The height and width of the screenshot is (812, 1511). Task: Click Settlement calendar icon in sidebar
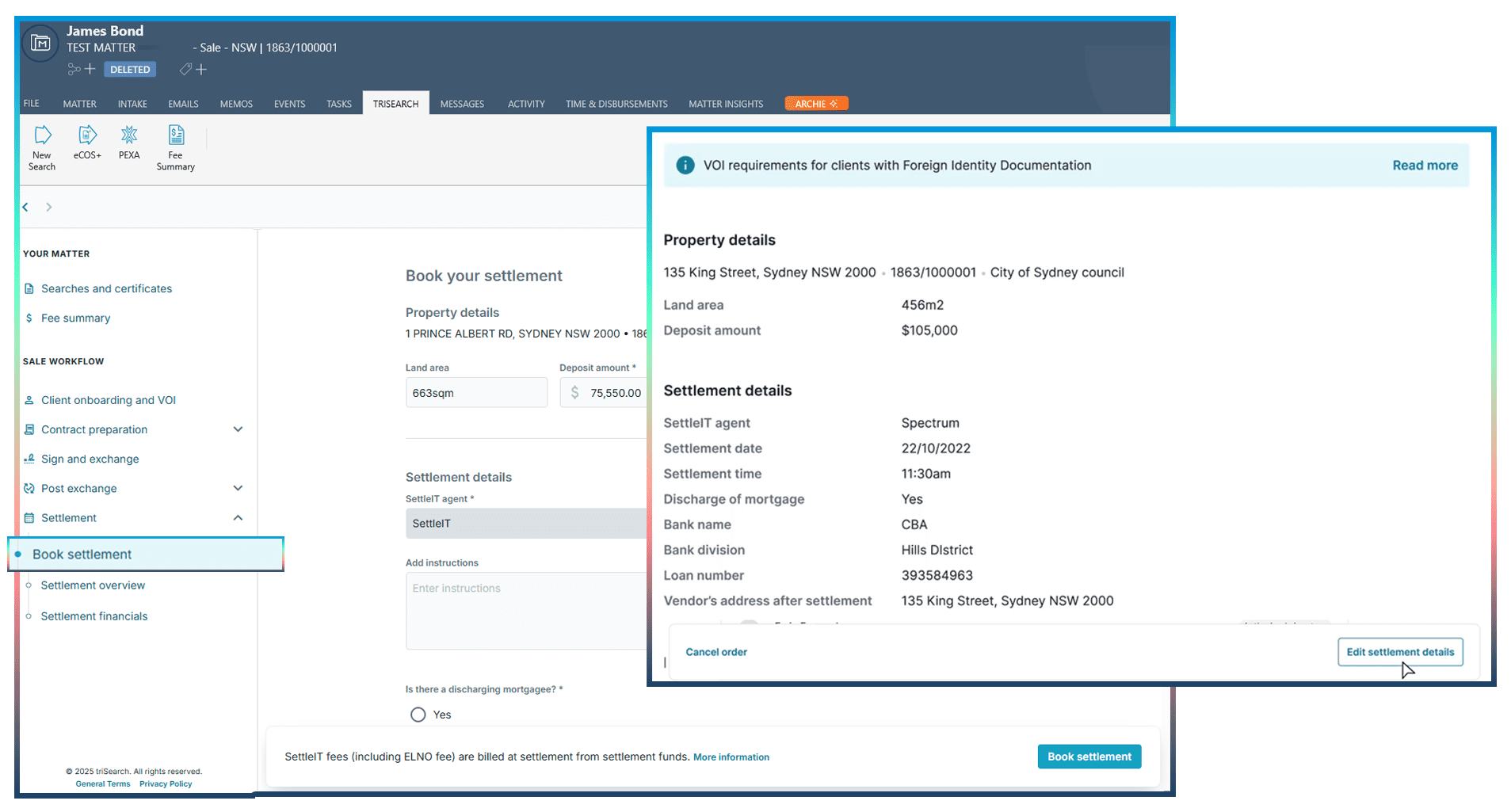click(29, 517)
